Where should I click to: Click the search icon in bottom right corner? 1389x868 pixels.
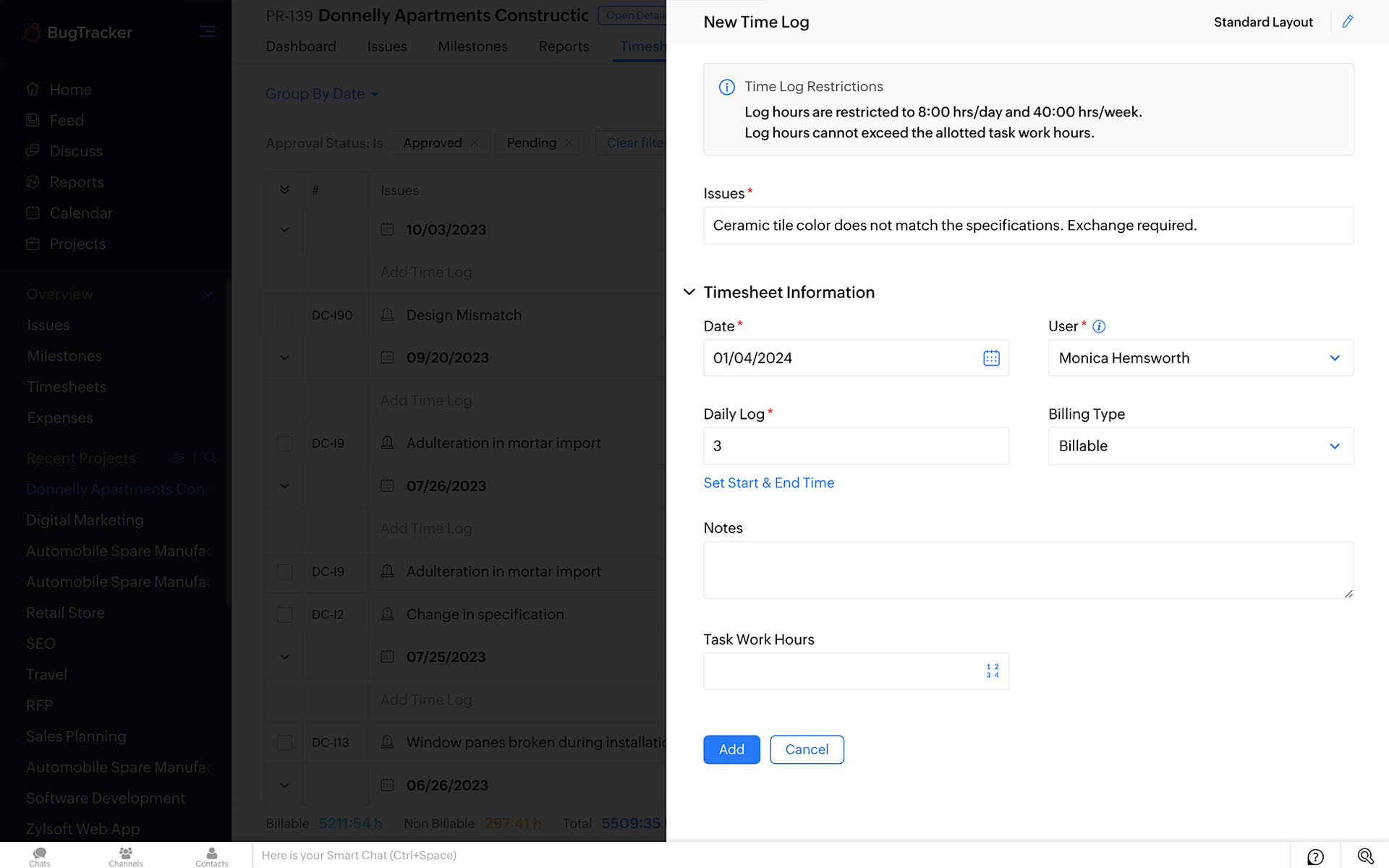pos(1364,856)
